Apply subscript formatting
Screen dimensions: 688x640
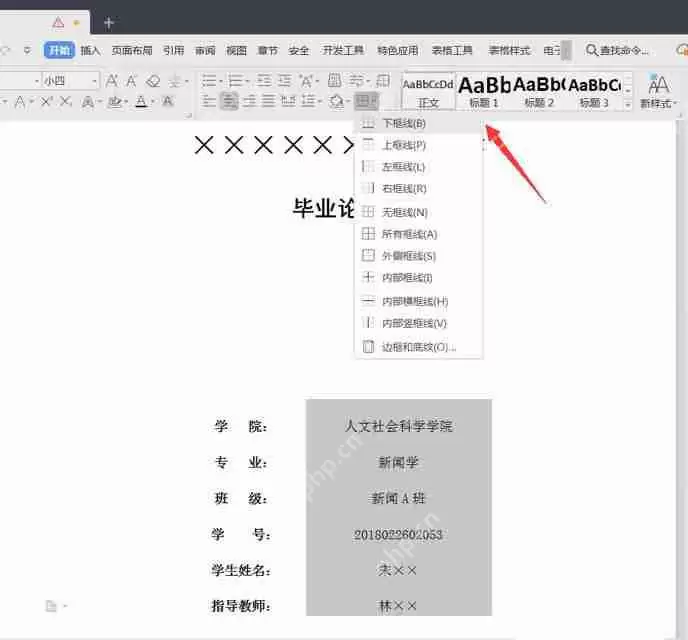66,102
